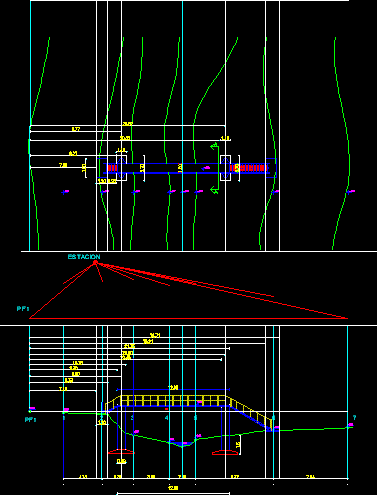Click the PF1 label beside the red triangle
Viewport: 377px width, 495px height.
[x=23, y=309]
